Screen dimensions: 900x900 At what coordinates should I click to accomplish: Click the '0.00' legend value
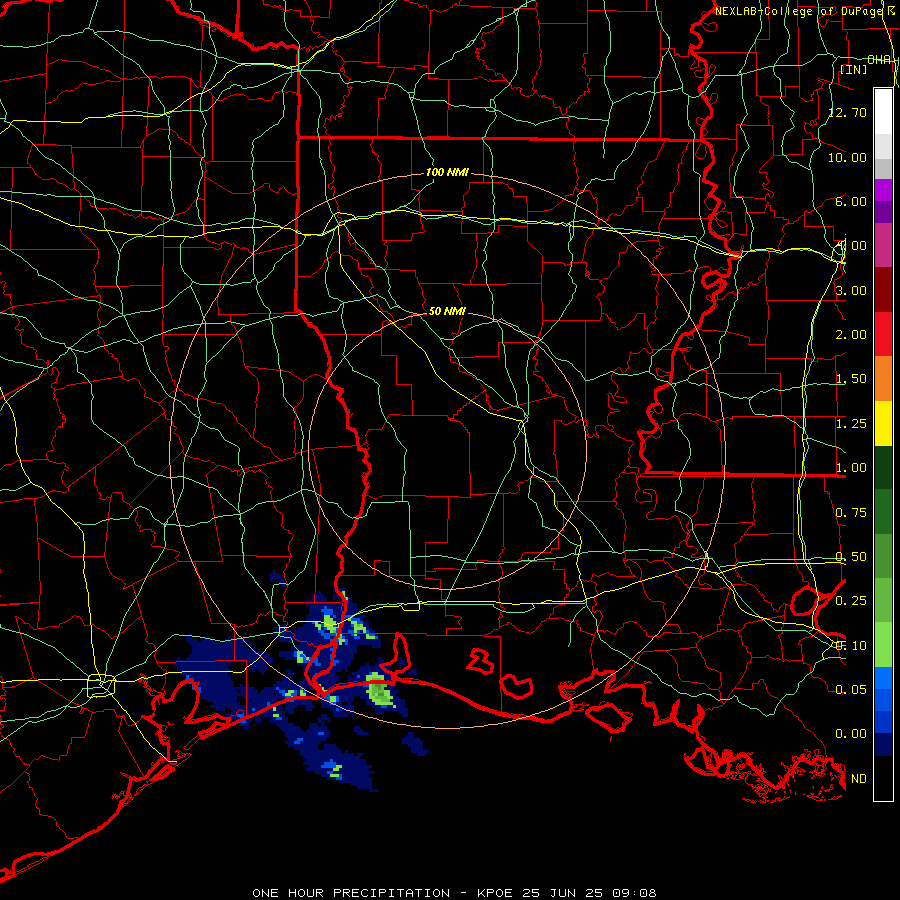[851, 734]
